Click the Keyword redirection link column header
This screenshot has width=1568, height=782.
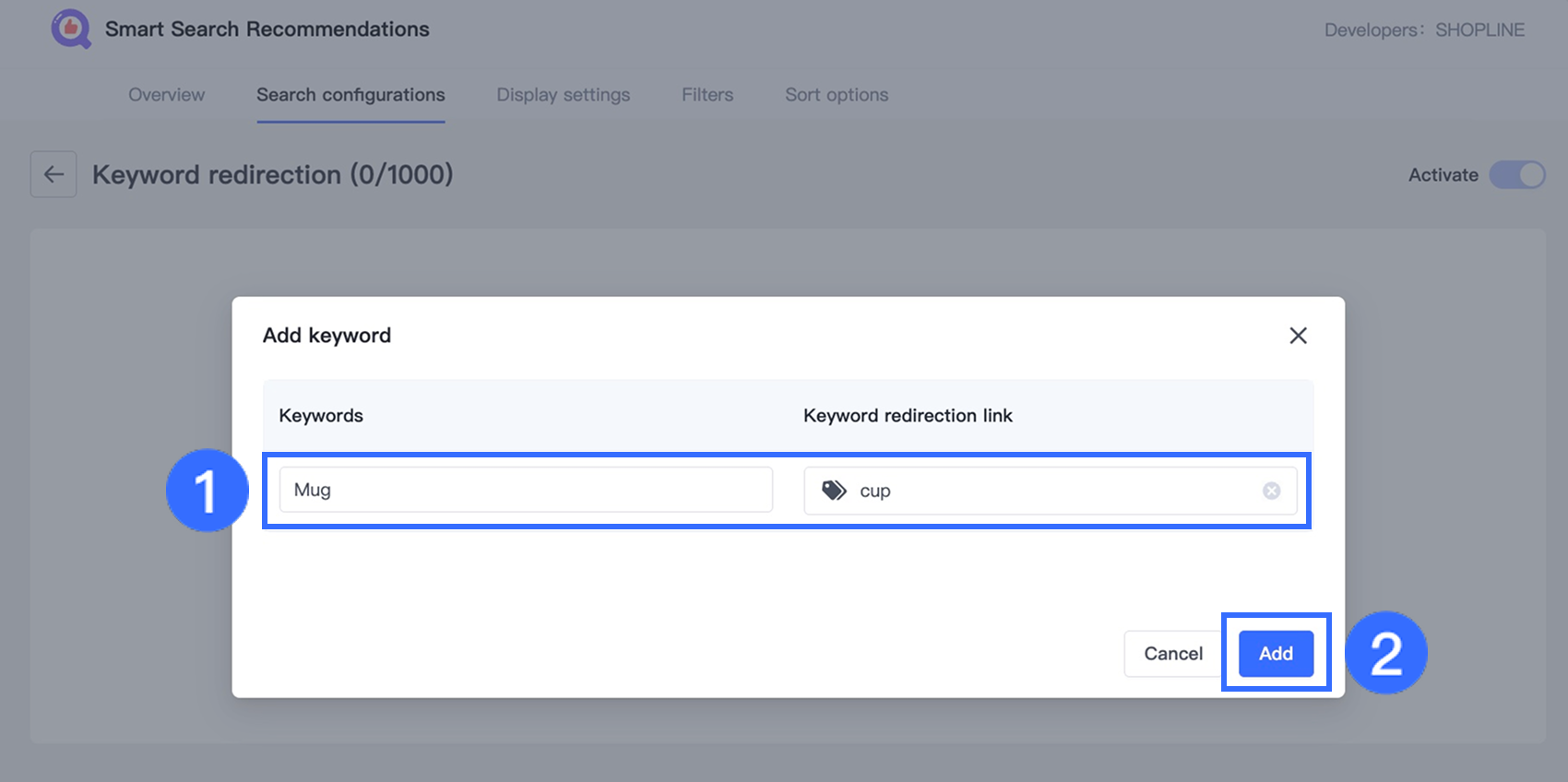point(908,416)
